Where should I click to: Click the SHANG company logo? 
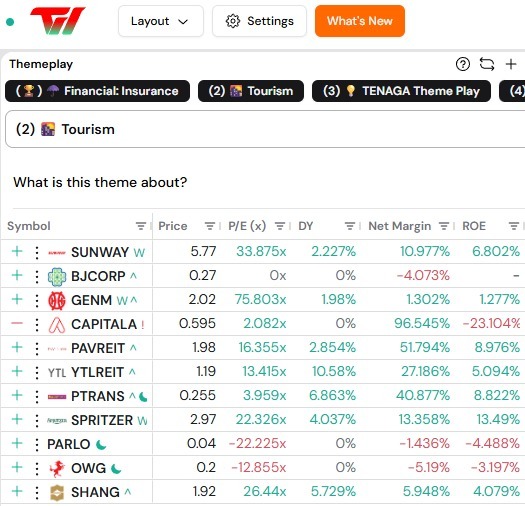[57, 492]
